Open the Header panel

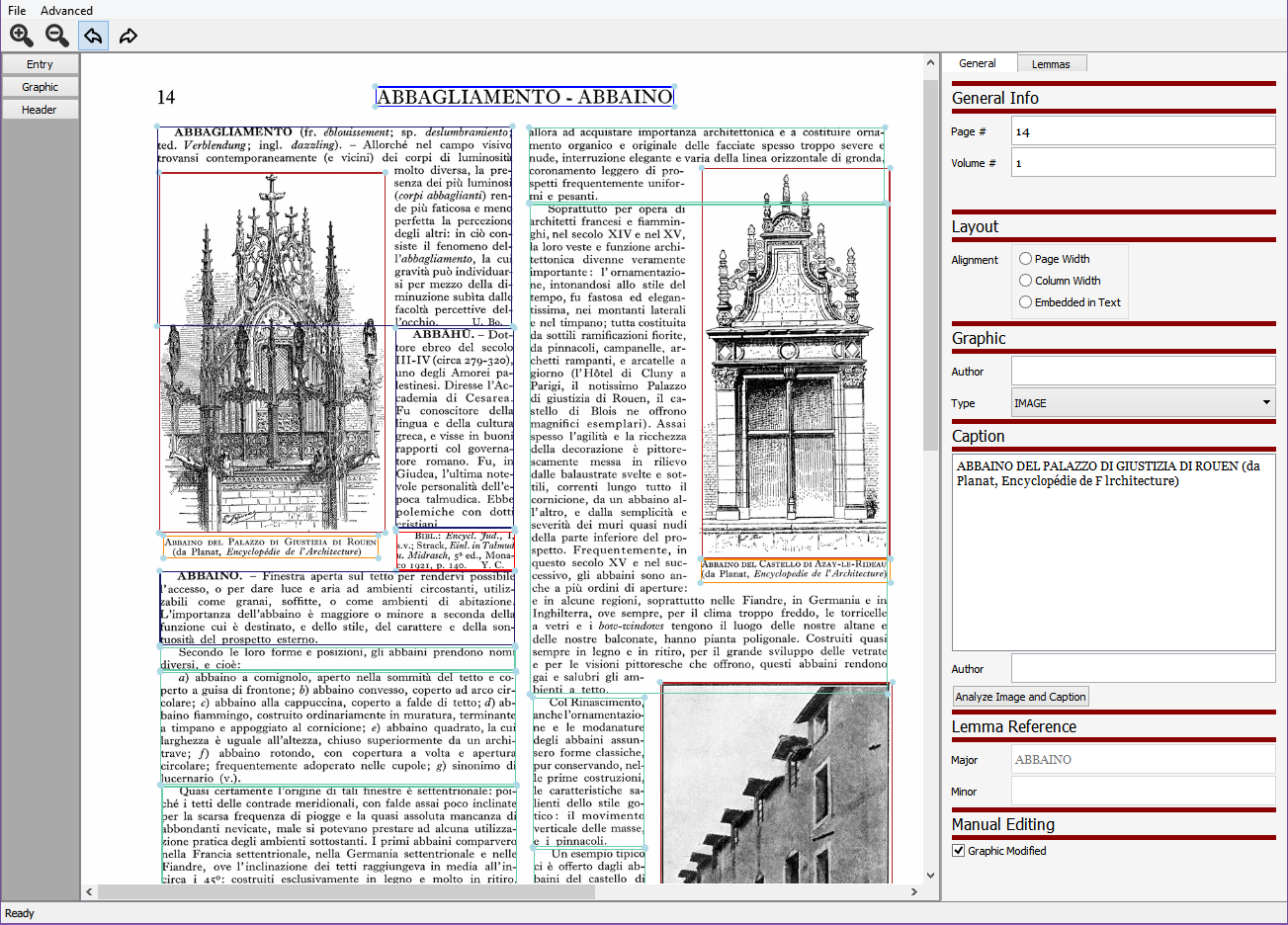[x=40, y=109]
